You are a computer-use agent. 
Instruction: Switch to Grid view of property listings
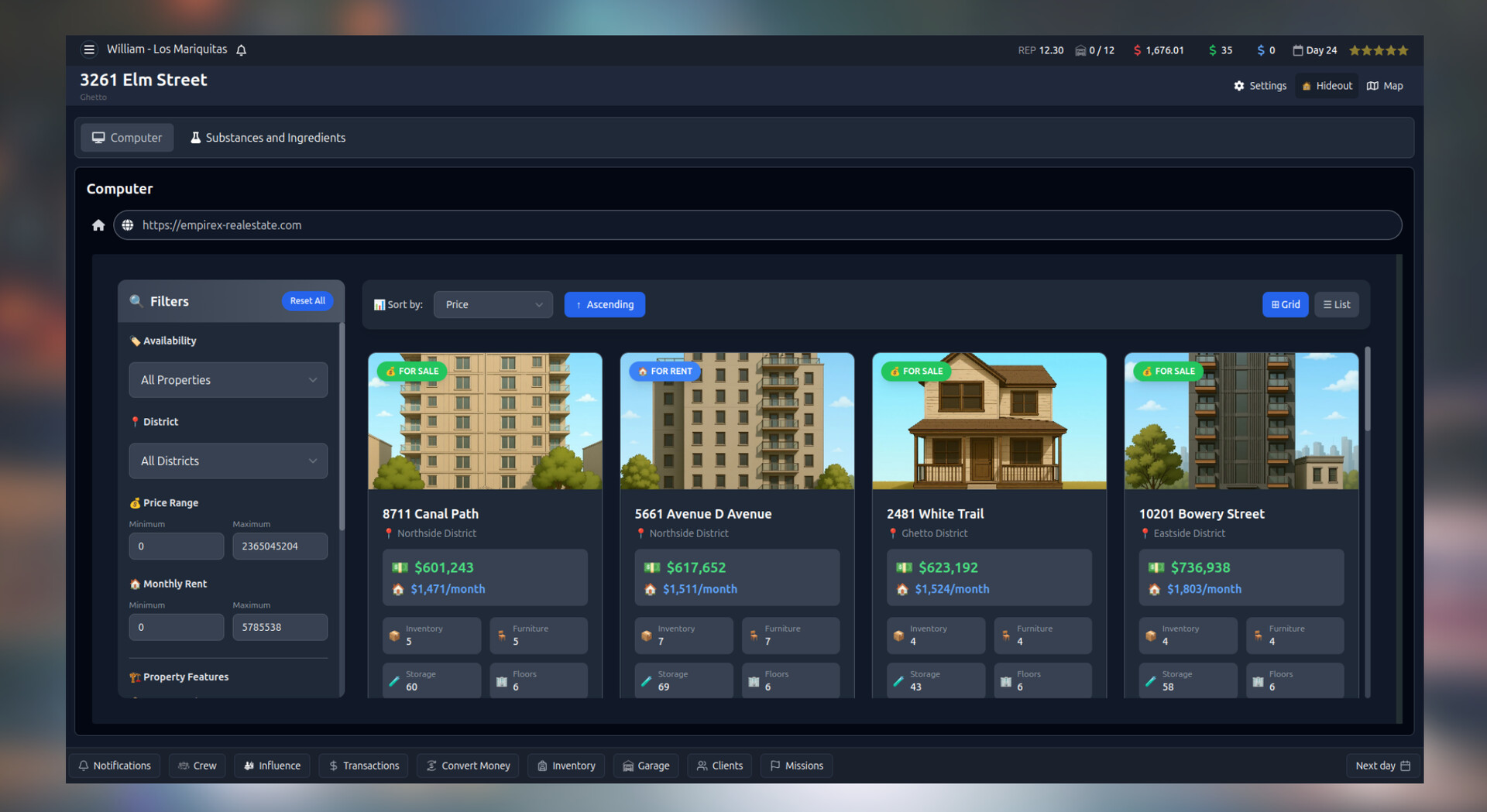(x=1285, y=304)
